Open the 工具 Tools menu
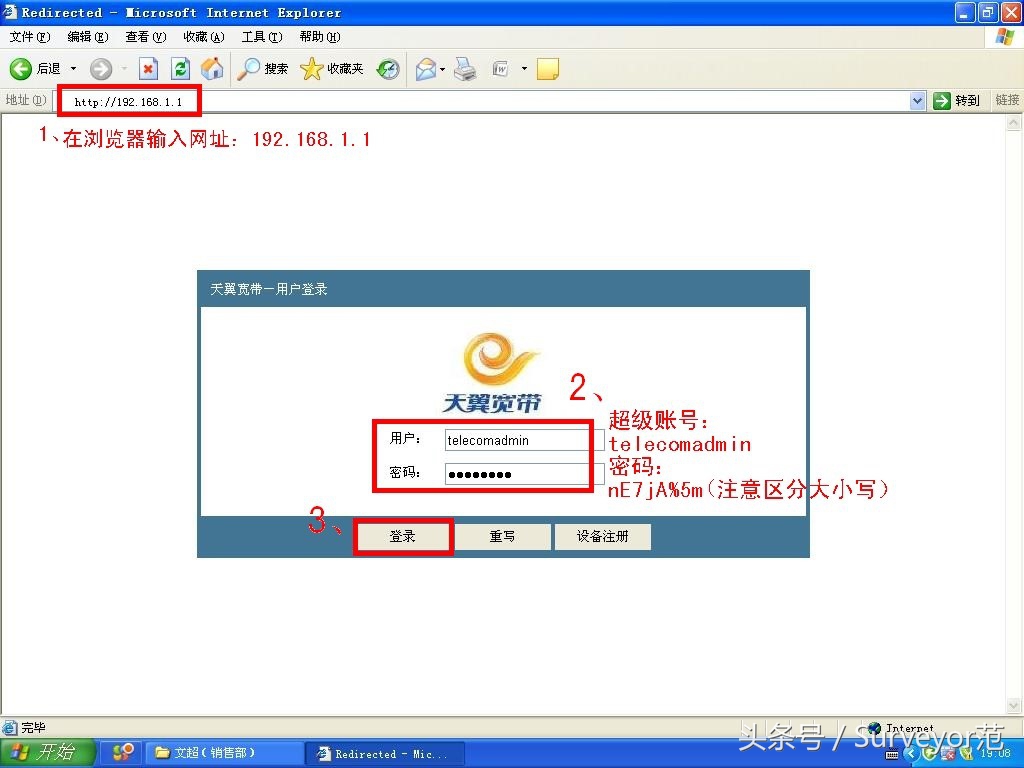This screenshot has height=768, width=1024. coord(261,37)
